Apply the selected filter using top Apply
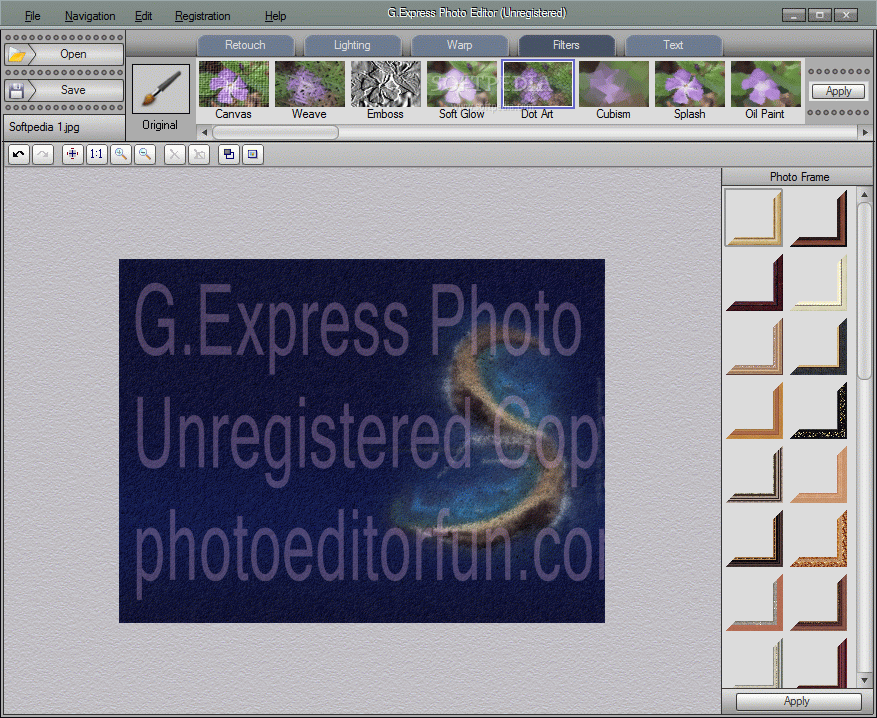 (838, 91)
